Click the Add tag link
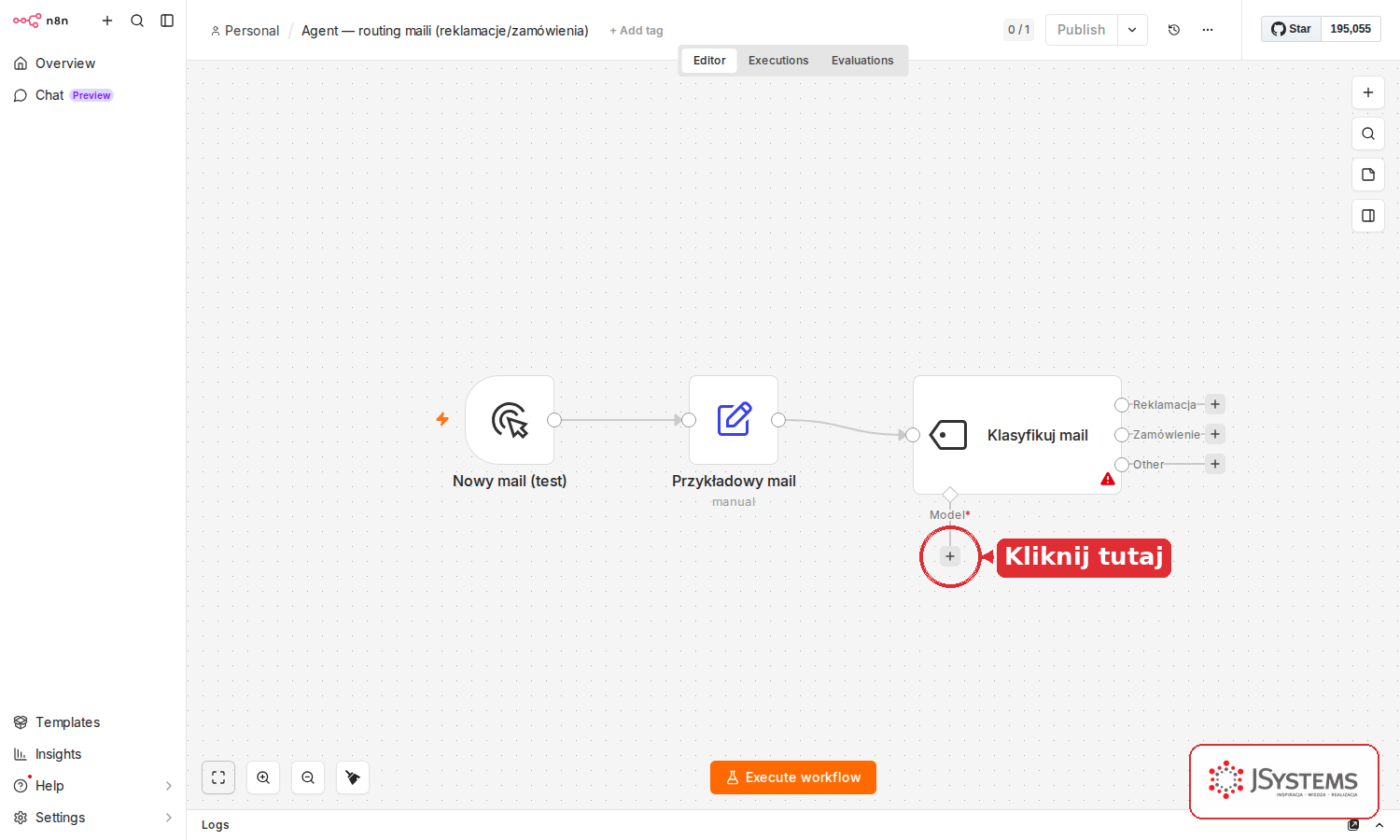This screenshot has height=840, width=1400. tap(637, 31)
